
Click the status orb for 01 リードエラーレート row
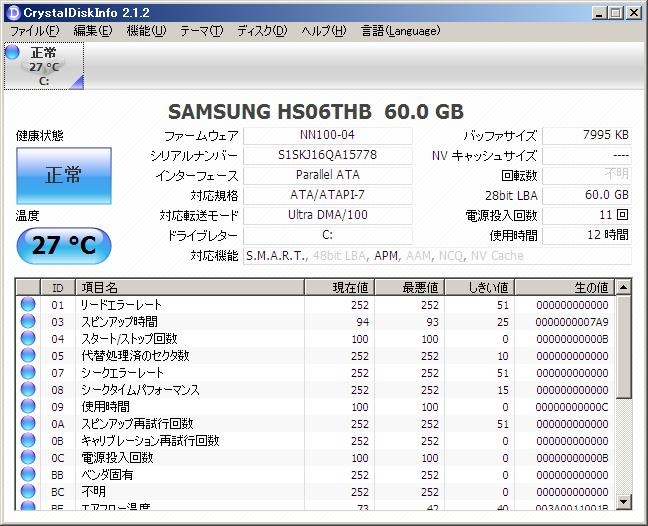(x=28, y=305)
